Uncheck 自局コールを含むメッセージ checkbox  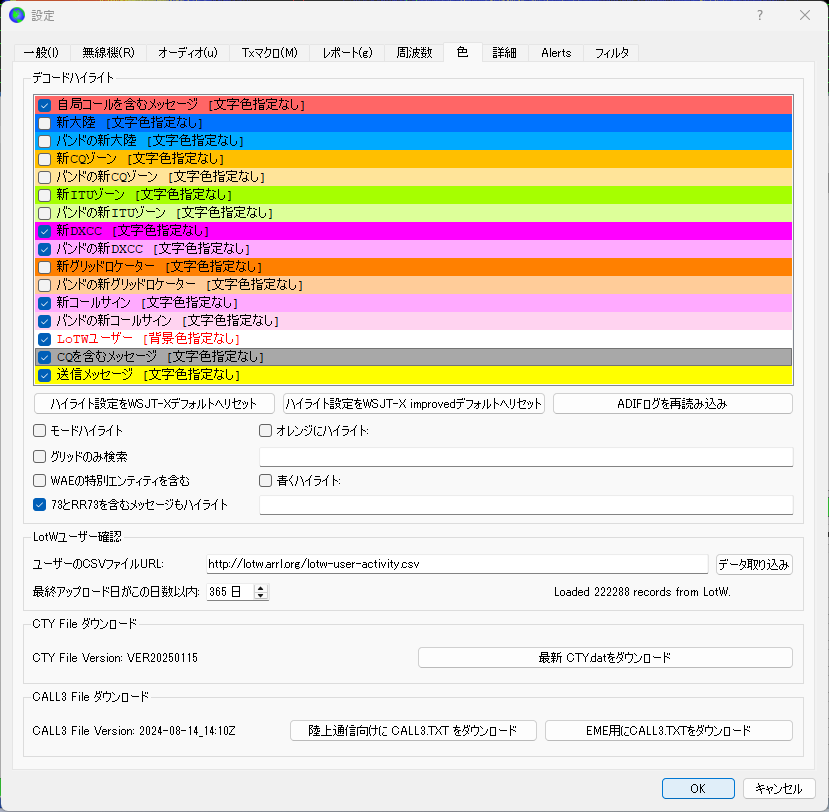[44, 105]
